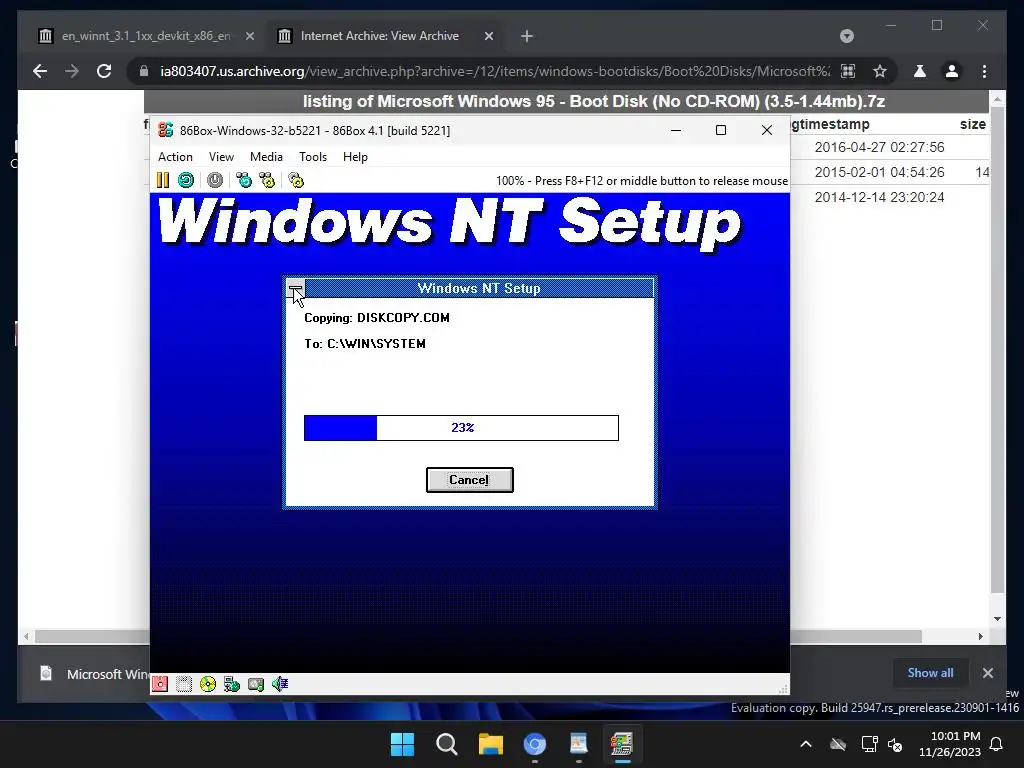The image size is (1024, 768).
Task: Open the Windows NT Setup dialog control menu
Action: pyautogui.click(x=295, y=288)
